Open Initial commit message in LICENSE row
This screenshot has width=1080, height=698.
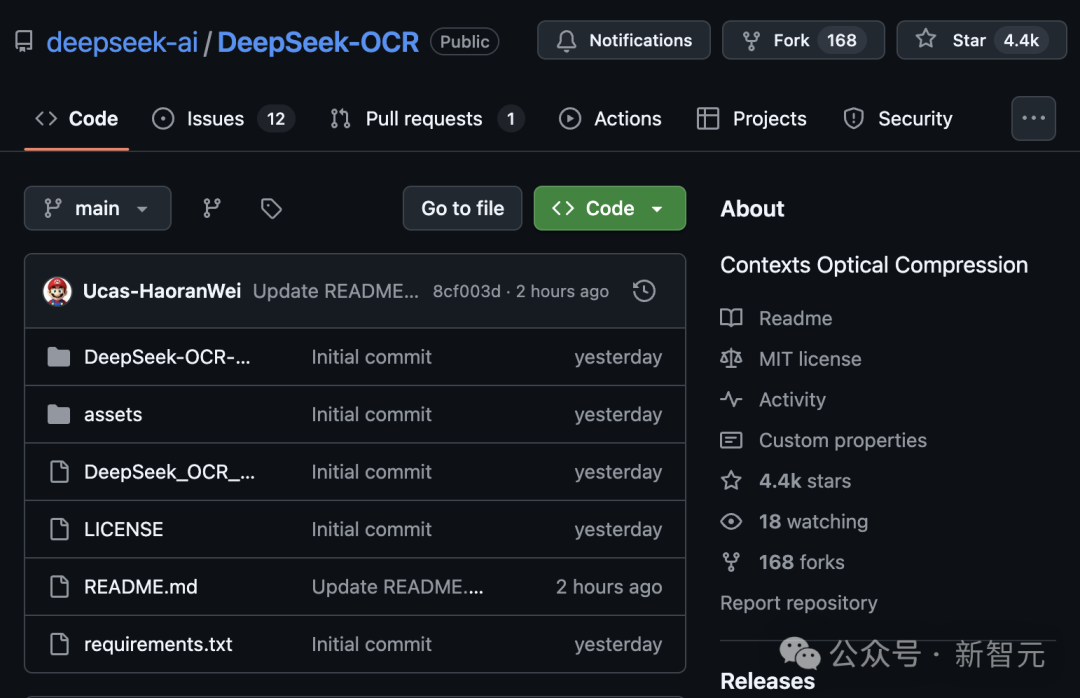(x=371, y=529)
